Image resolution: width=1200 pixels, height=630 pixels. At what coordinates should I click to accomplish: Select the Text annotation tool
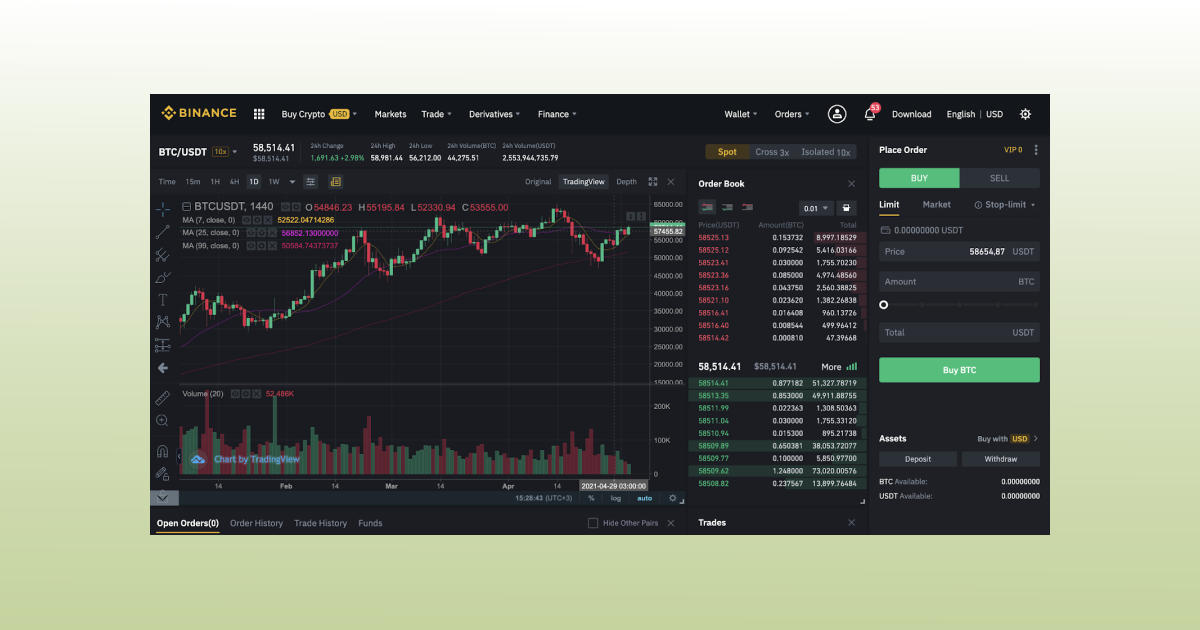(162, 299)
